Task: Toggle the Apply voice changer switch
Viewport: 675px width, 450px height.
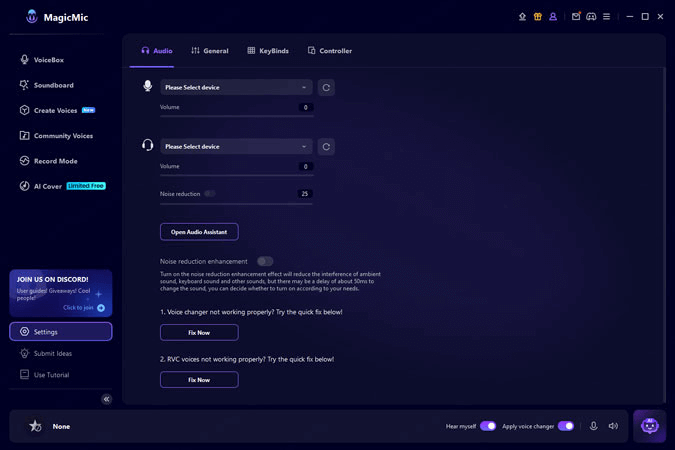Action: coord(566,426)
